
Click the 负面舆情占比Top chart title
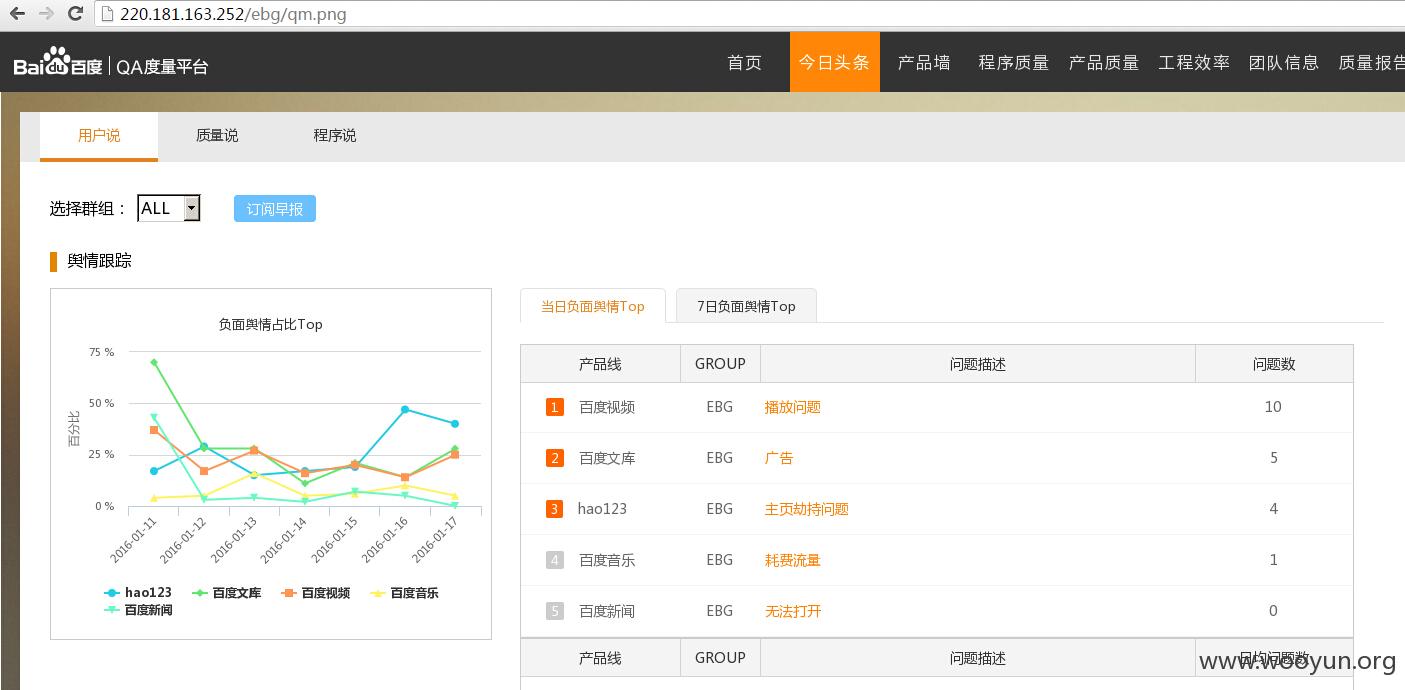[x=270, y=324]
